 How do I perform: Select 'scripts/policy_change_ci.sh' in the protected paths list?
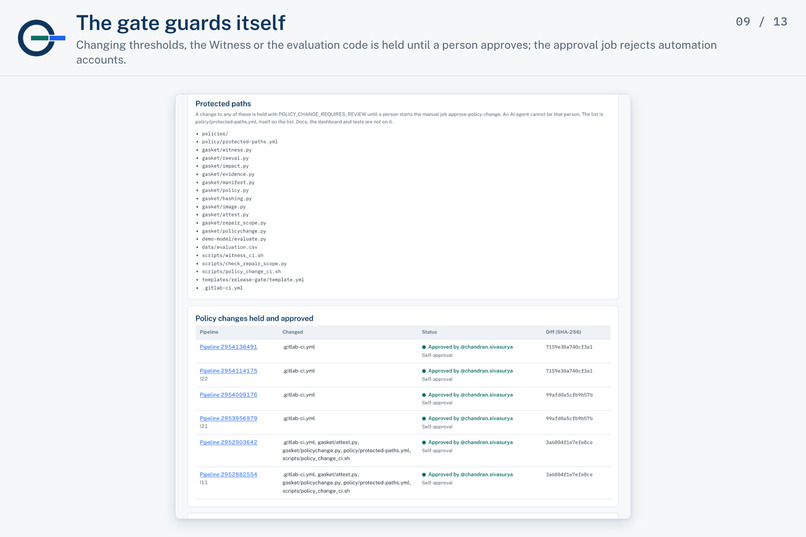242,271
